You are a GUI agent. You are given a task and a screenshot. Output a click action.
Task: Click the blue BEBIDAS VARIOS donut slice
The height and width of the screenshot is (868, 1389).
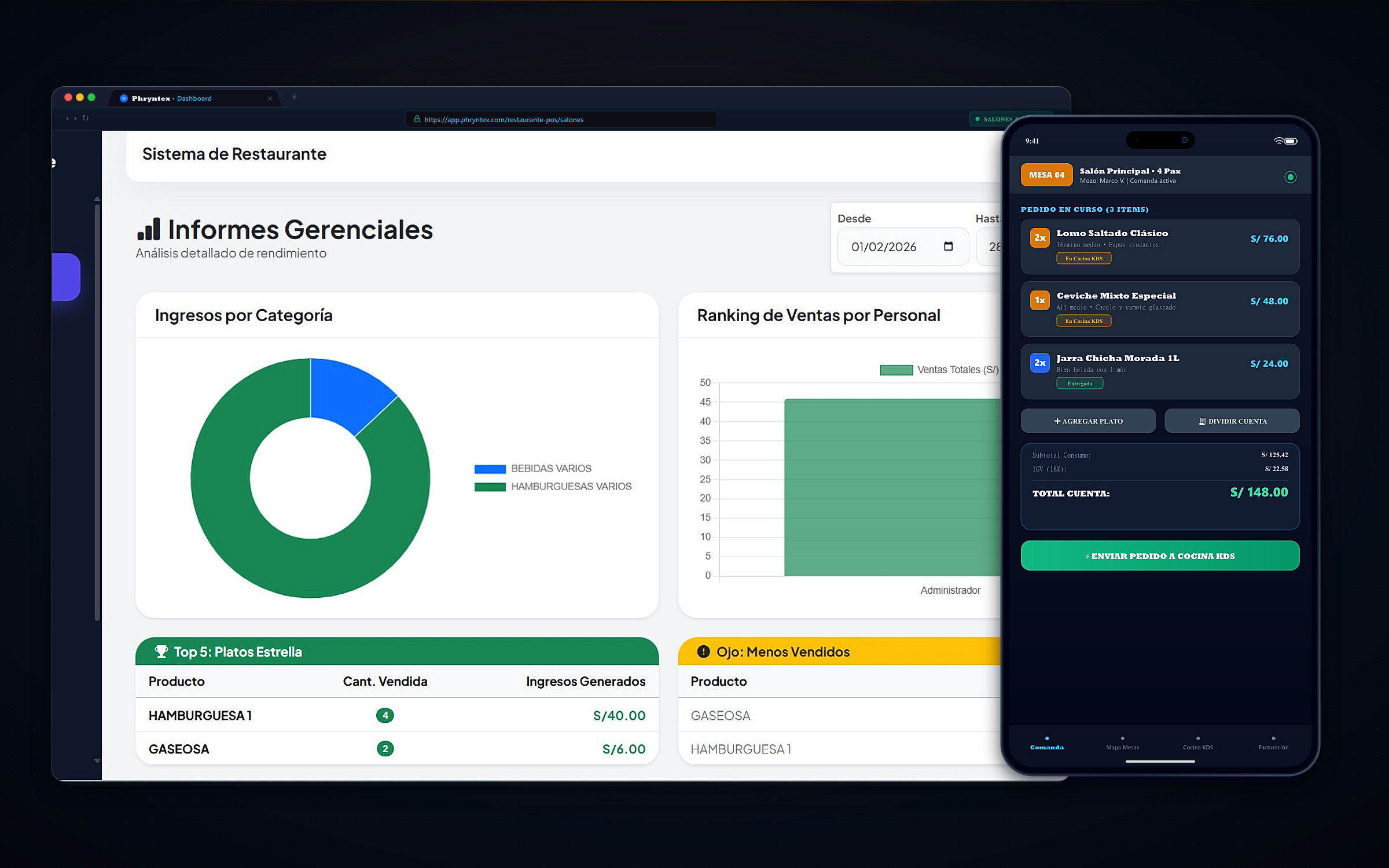click(348, 394)
